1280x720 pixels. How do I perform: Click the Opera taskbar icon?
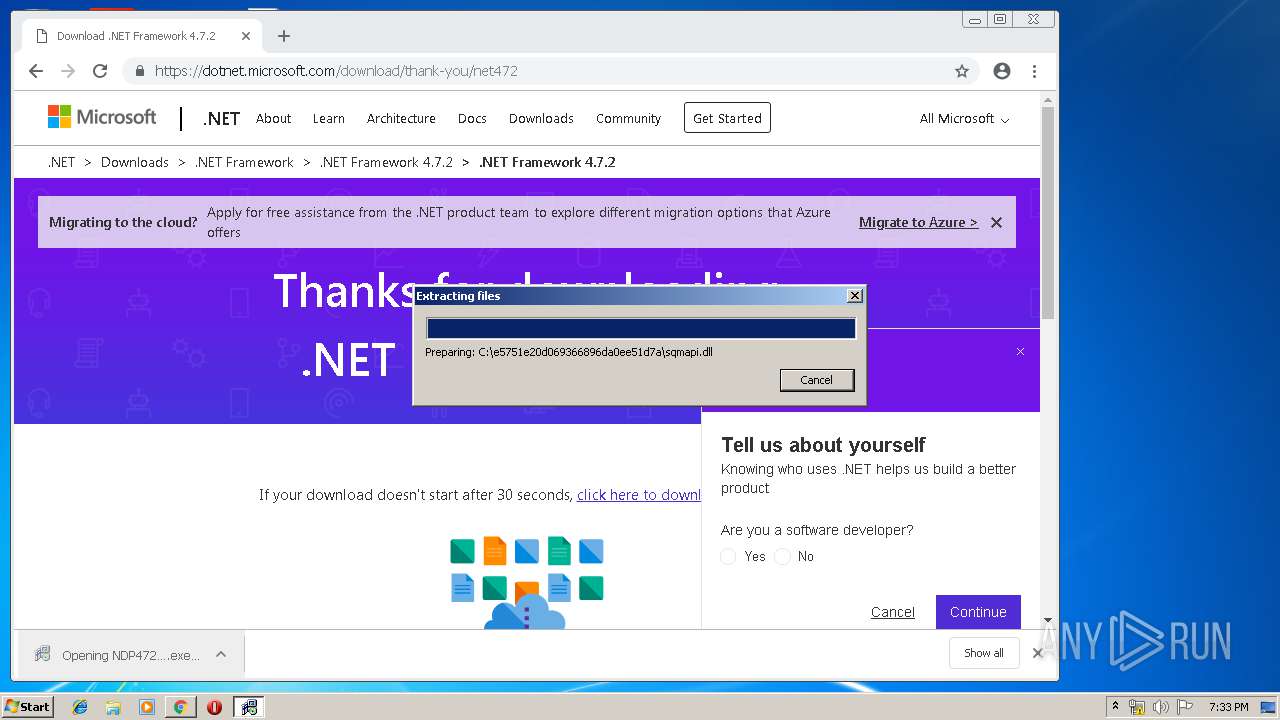214,707
